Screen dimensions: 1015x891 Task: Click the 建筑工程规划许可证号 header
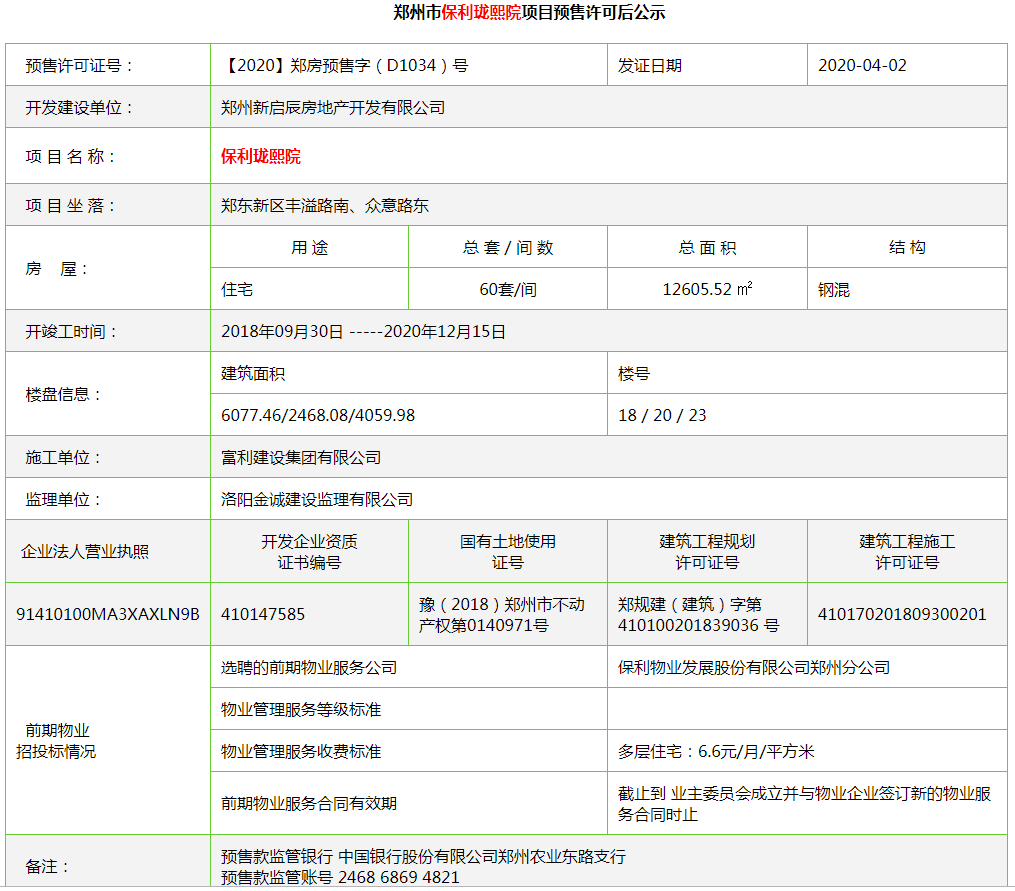tap(707, 551)
